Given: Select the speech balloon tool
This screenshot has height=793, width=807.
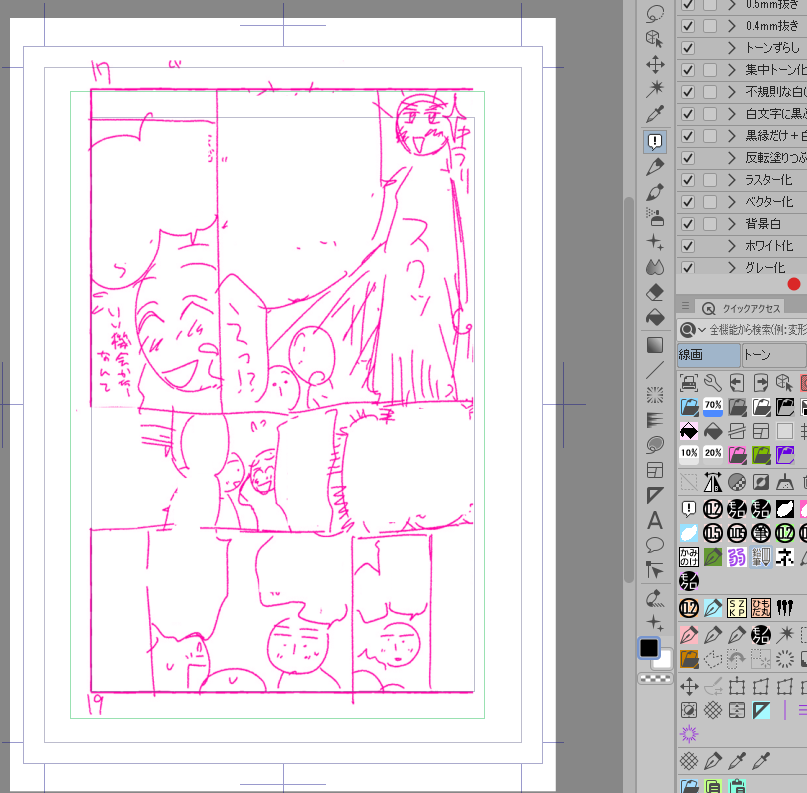Looking at the screenshot, I should tap(655, 545).
